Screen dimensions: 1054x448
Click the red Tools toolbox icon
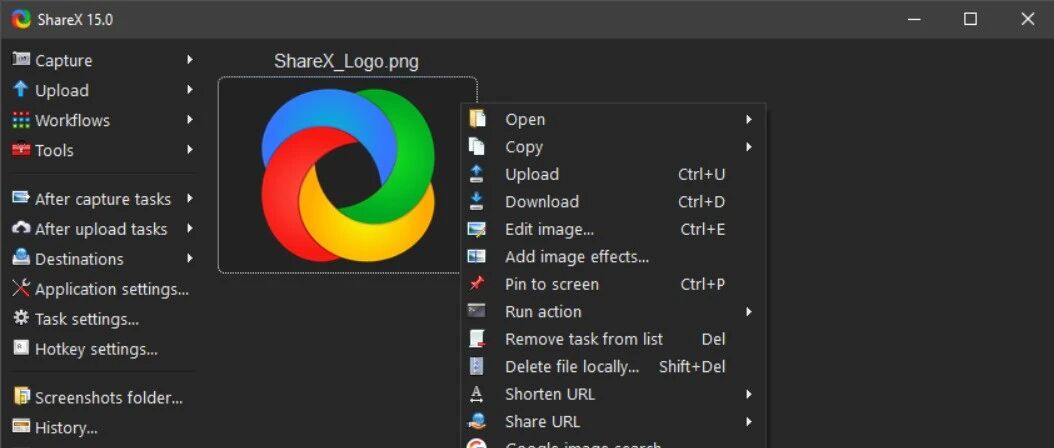point(22,149)
